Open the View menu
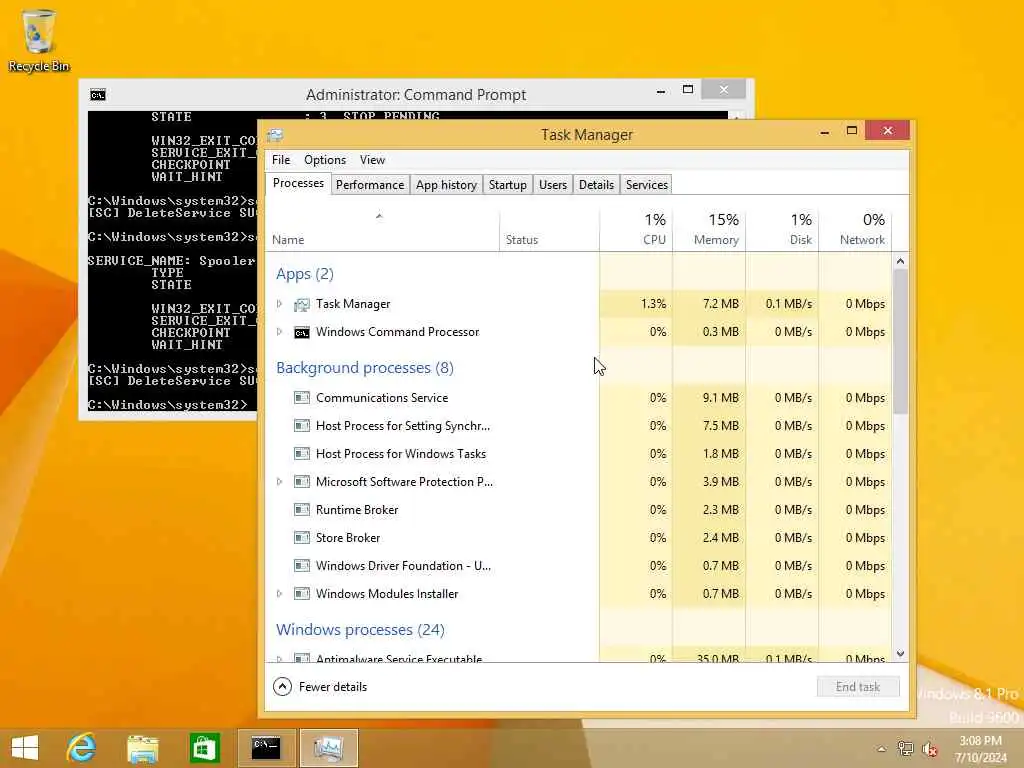 tap(372, 160)
